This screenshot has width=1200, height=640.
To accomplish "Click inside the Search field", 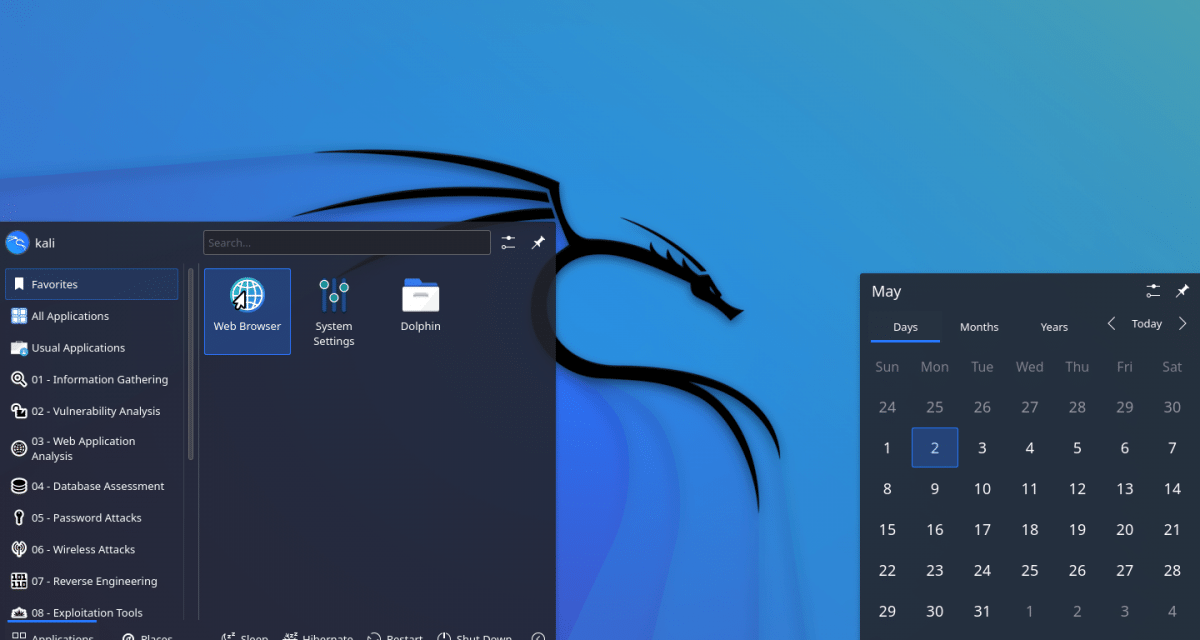I will click(346, 241).
